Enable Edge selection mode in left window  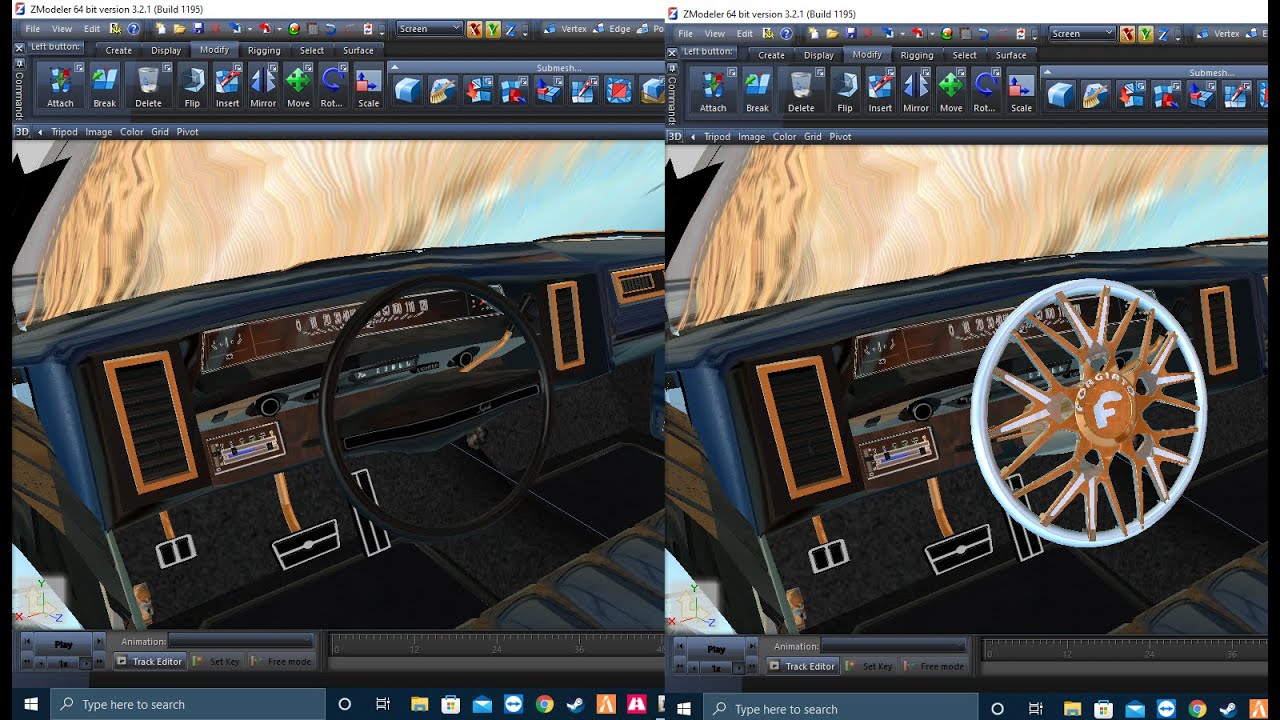pyautogui.click(x=612, y=29)
